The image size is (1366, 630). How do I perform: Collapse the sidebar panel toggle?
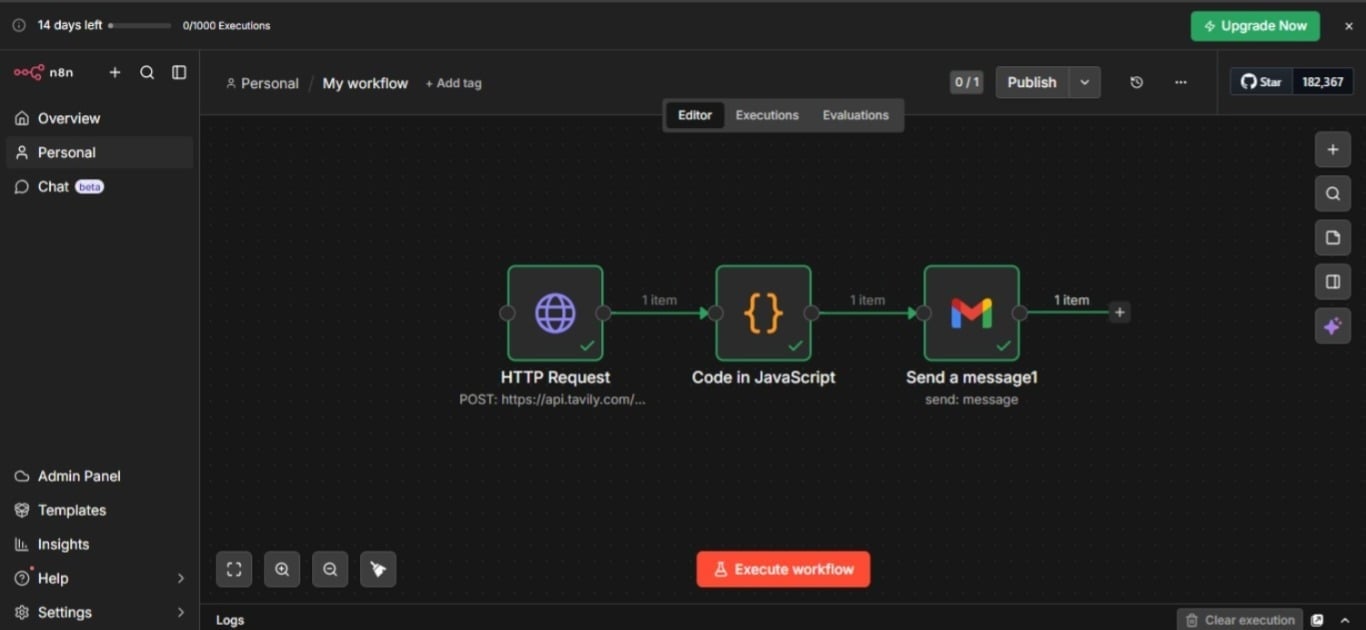tap(179, 73)
